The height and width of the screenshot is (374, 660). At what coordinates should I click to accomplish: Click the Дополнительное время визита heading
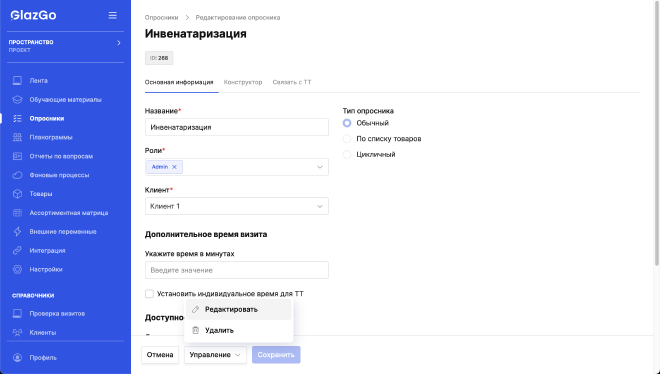pos(206,234)
